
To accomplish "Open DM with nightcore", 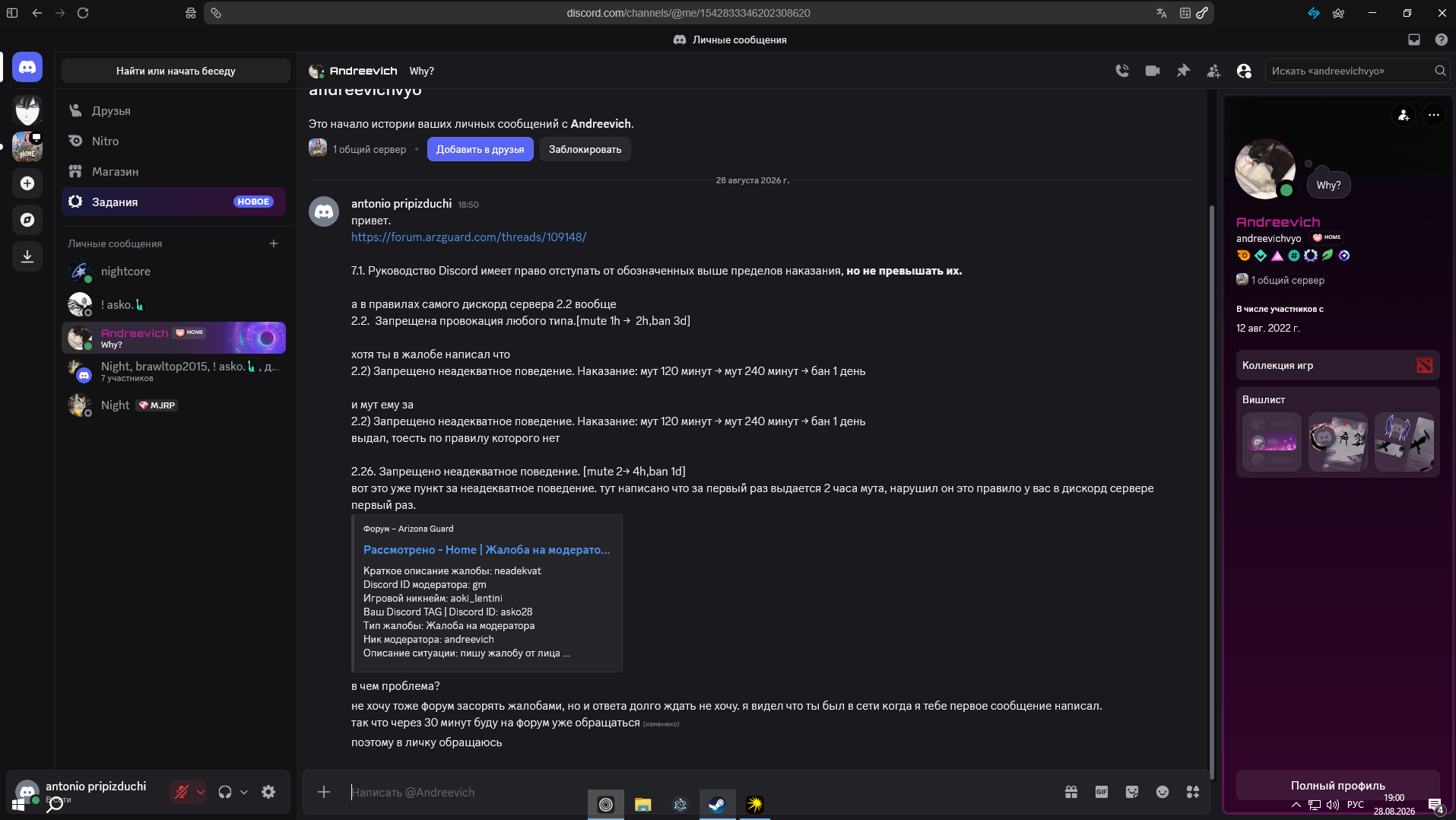I will (174, 272).
